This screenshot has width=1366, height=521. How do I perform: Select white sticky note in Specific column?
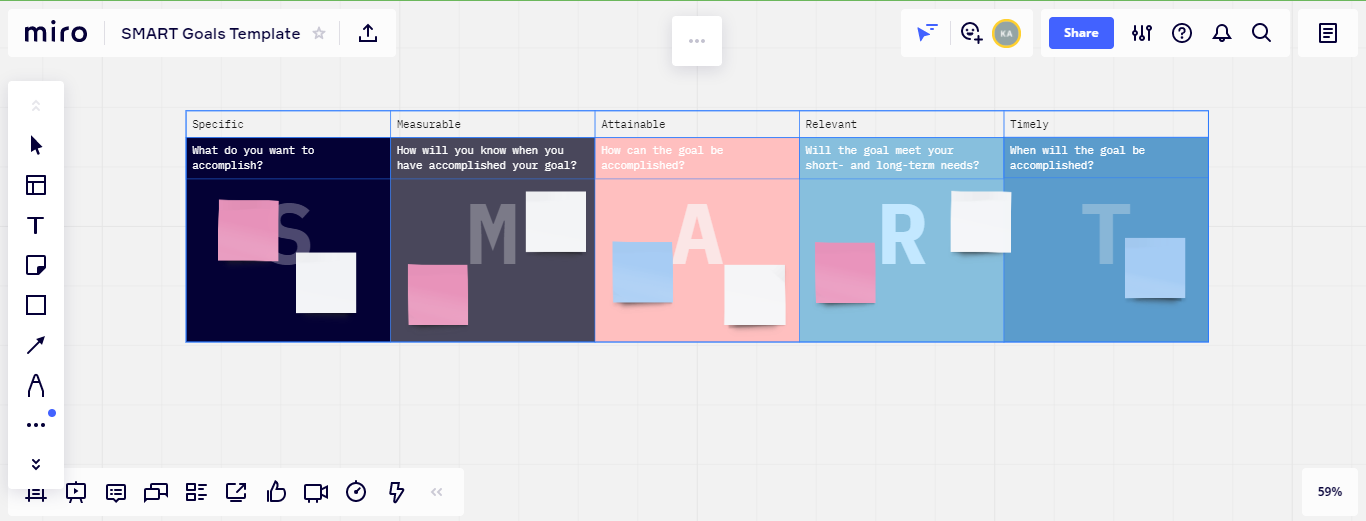(x=326, y=283)
